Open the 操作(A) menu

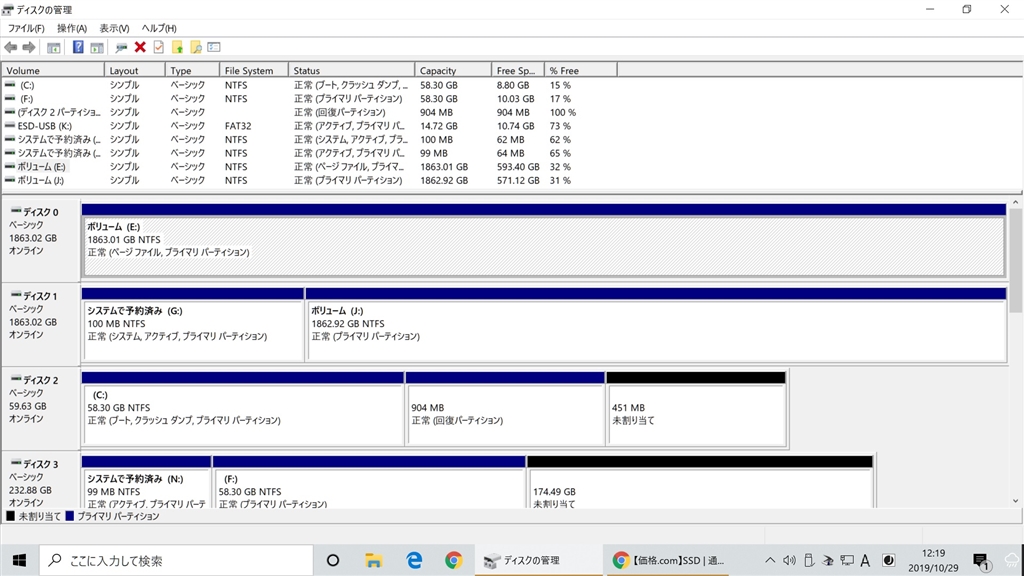(72, 28)
